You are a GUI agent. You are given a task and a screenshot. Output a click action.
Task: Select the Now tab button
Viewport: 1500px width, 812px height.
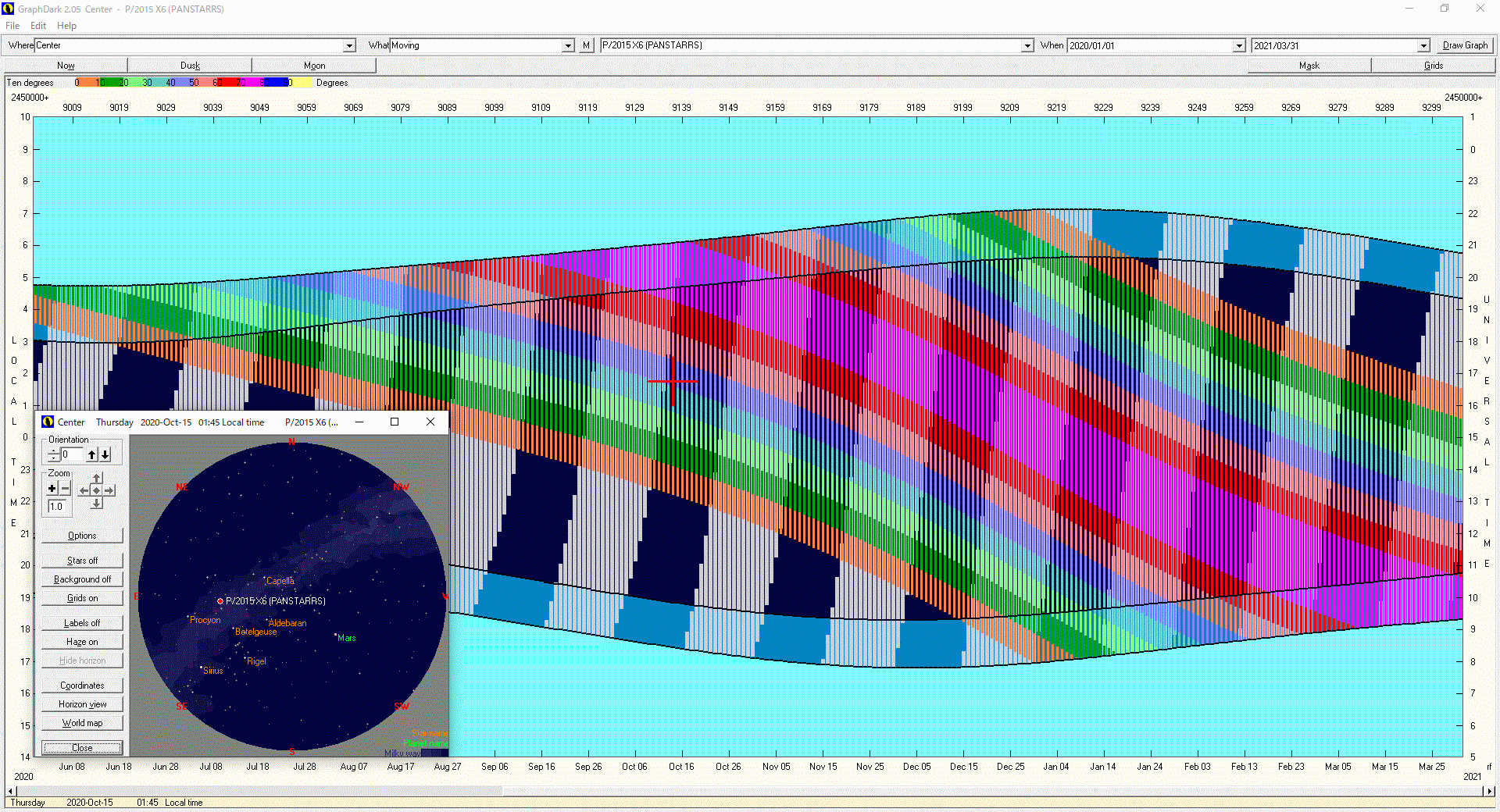(66, 66)
